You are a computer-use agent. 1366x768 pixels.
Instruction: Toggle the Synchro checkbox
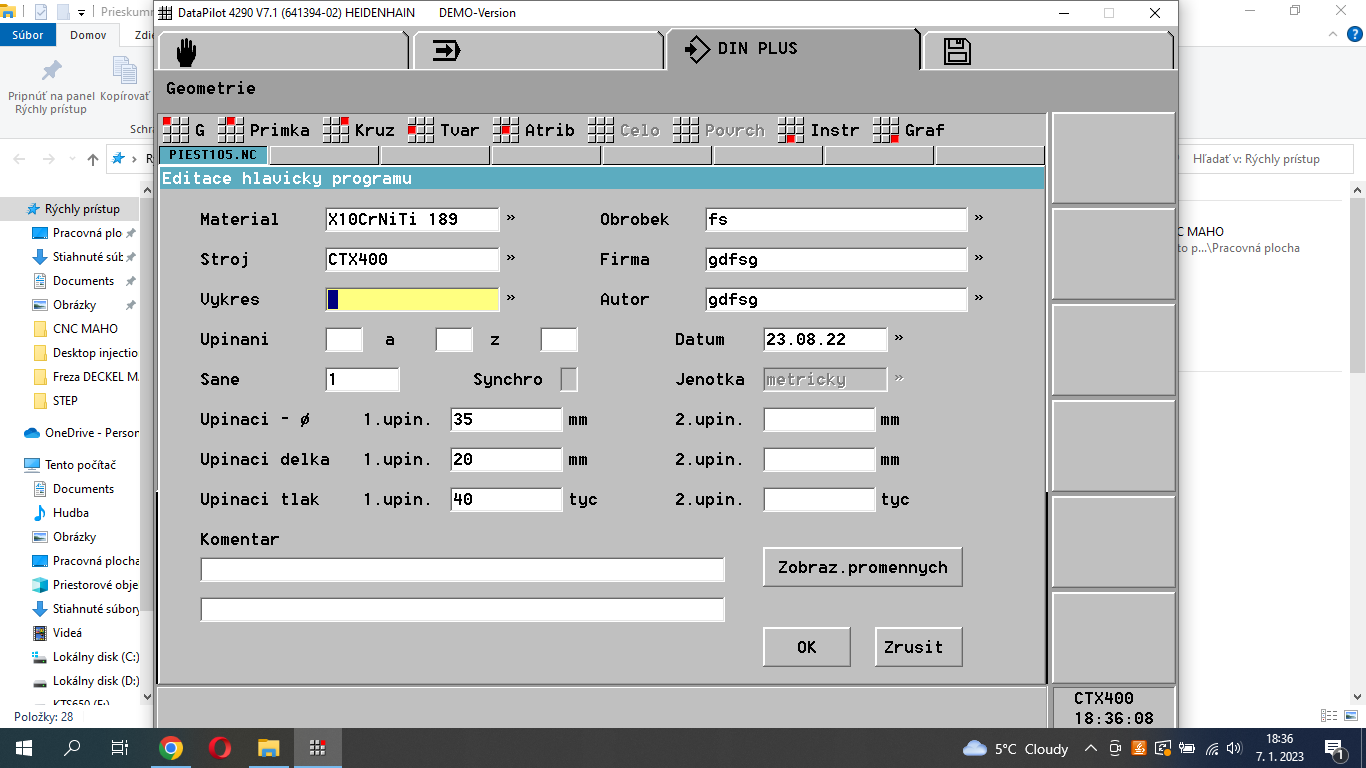pyautogui.click(x=568, y=380)
